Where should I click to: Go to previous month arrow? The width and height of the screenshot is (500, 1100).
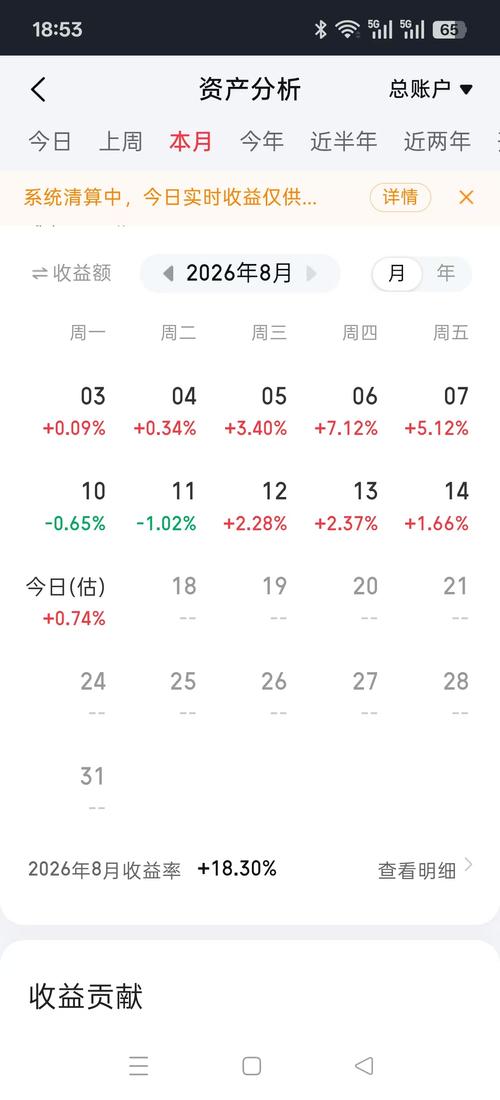coord(168,274)
